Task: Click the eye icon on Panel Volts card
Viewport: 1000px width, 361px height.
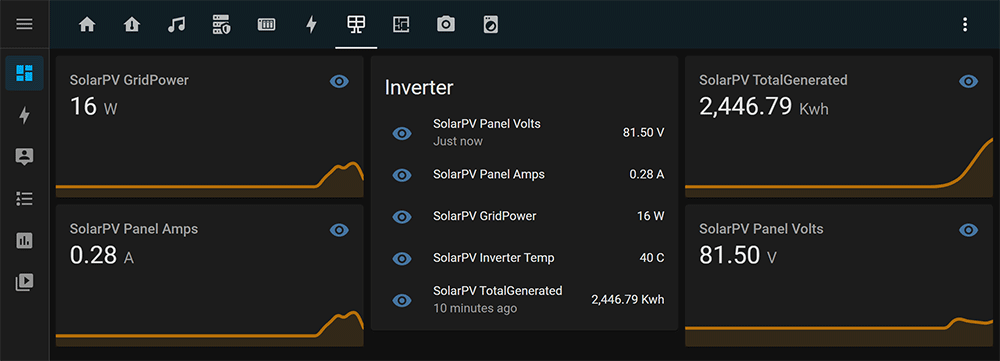Action: 968,230
